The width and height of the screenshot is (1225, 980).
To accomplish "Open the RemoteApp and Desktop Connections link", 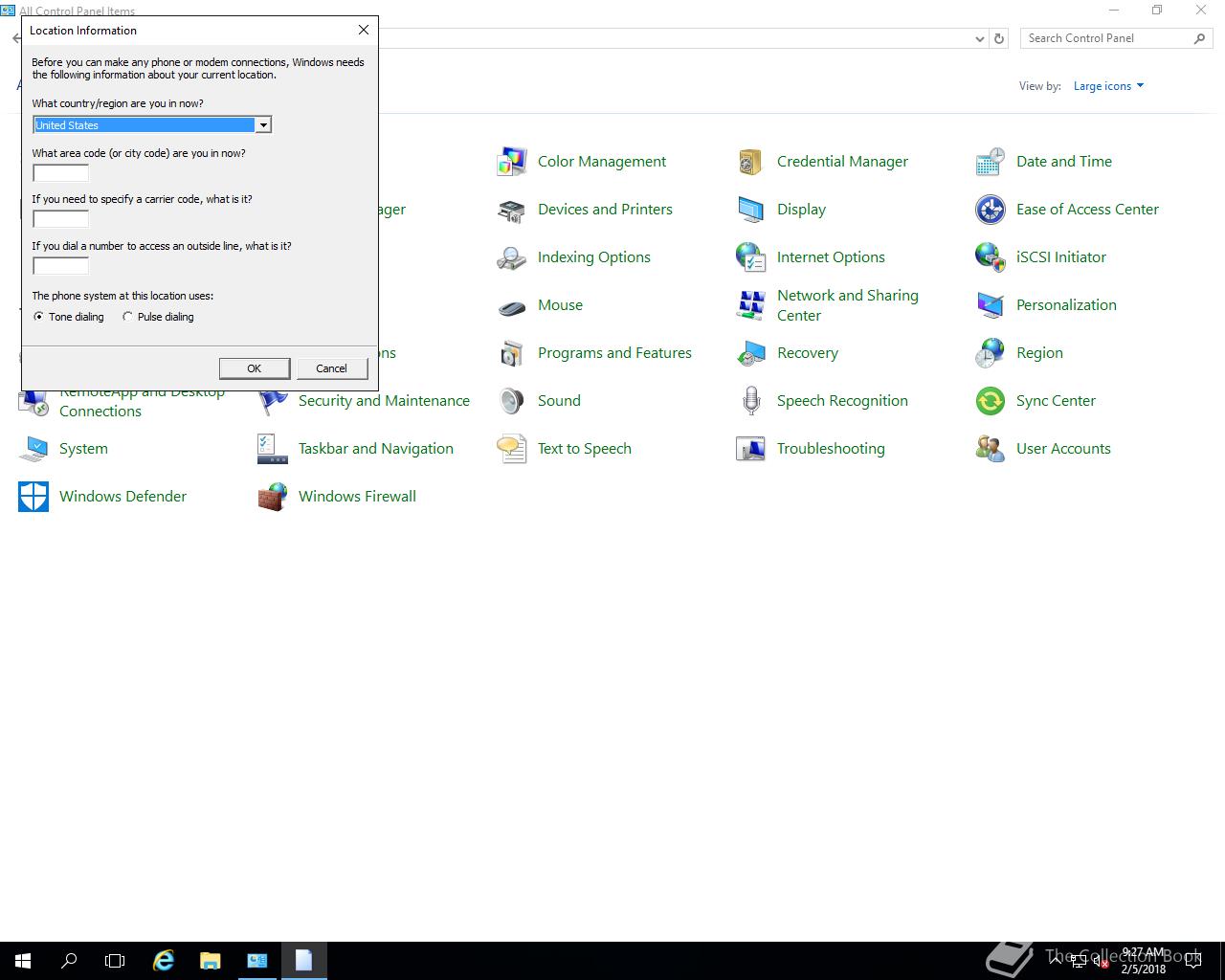I will click(142, 402).
